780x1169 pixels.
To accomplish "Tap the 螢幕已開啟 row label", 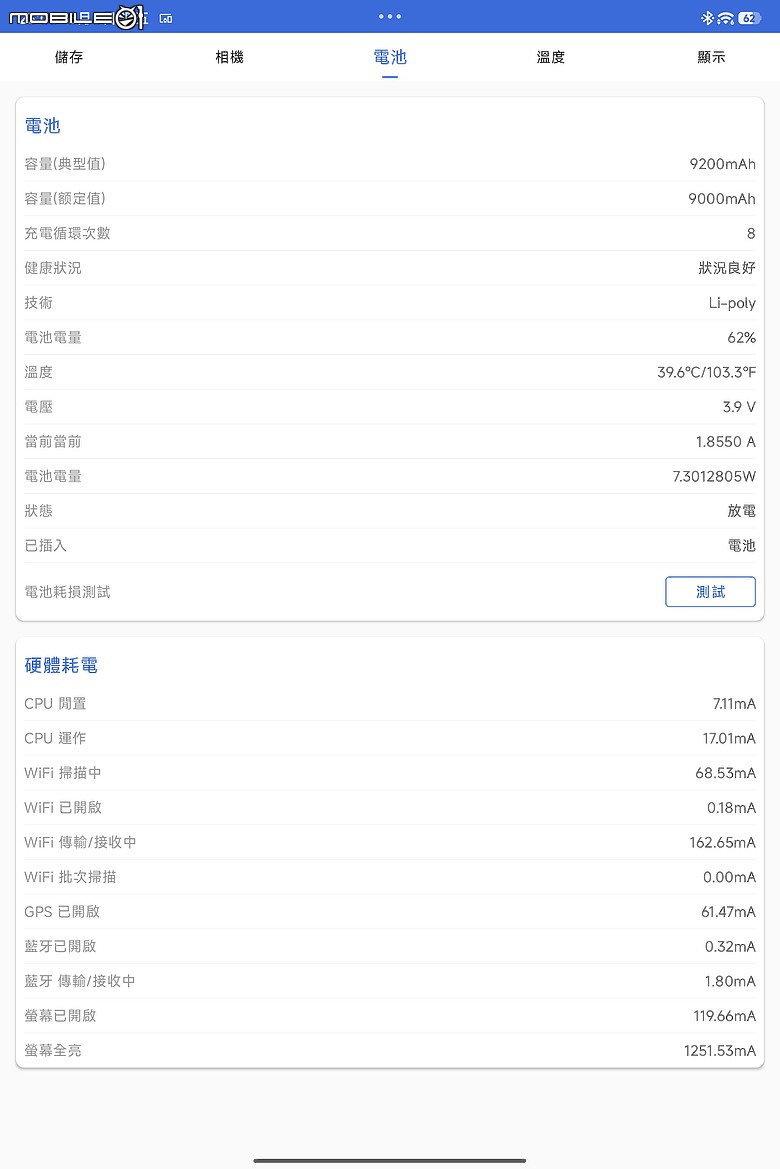I will click(x=60, y=1015).
